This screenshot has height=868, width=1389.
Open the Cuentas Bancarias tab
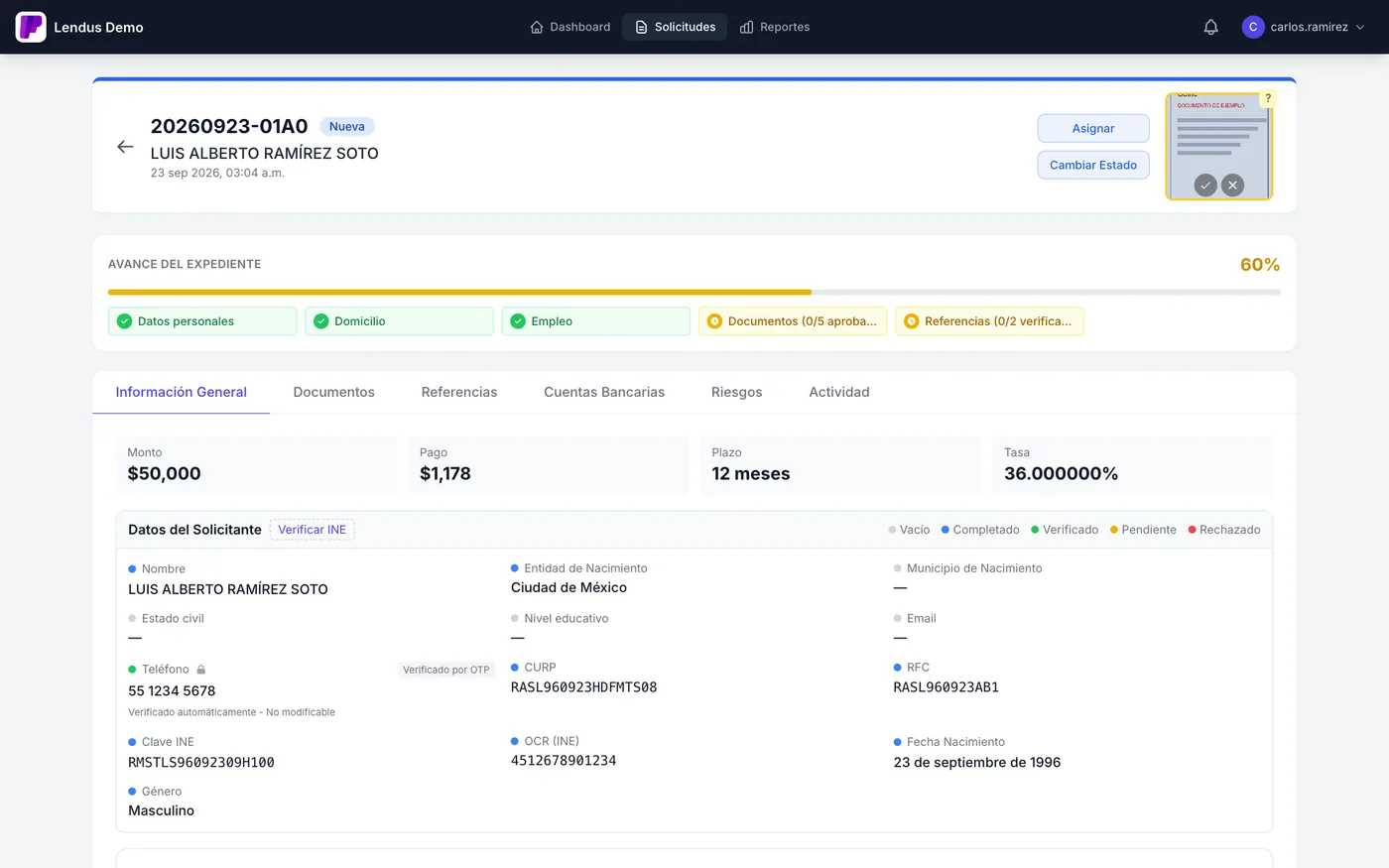click(604, 392)
